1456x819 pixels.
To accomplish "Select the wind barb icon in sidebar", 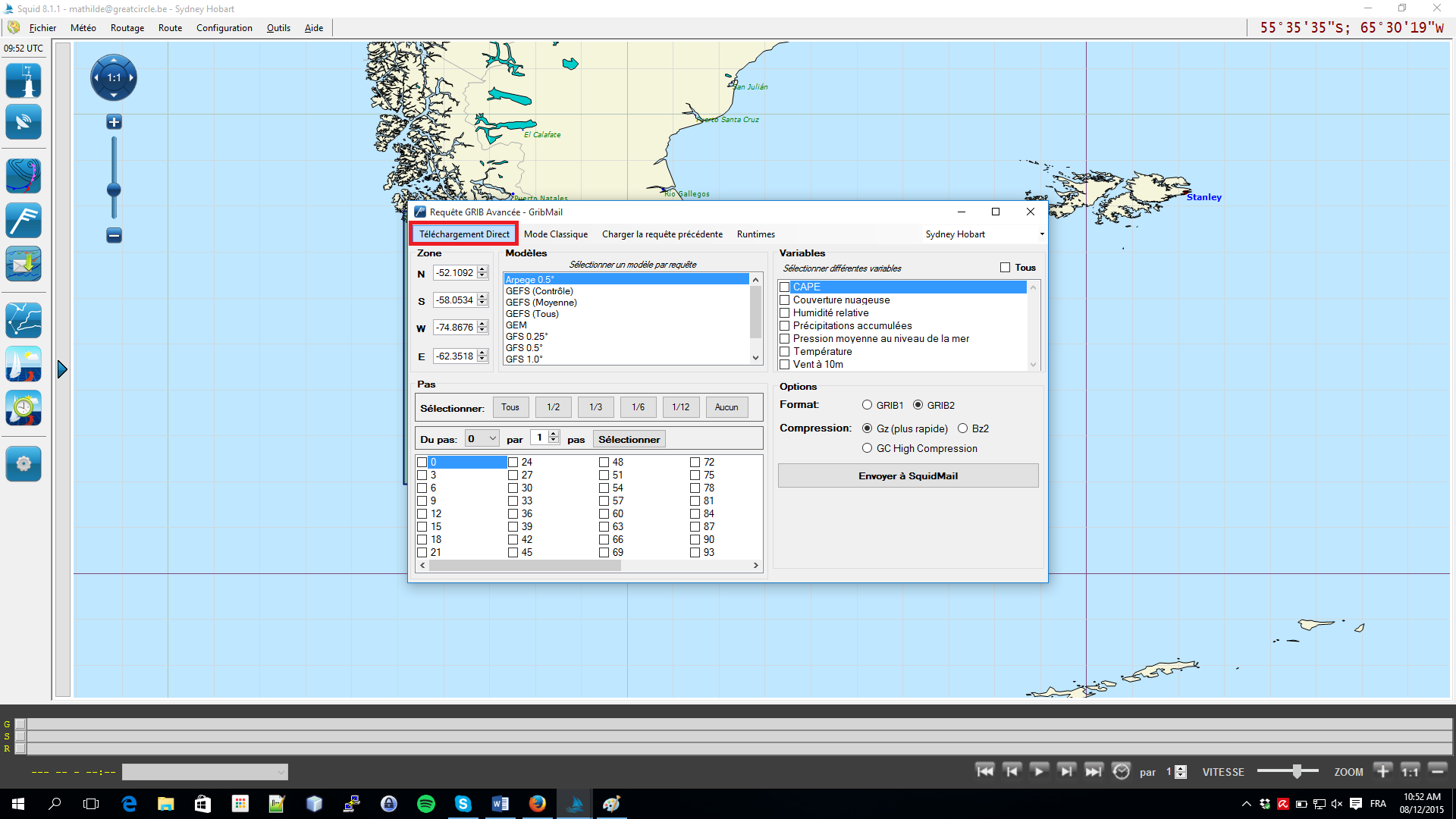I will click(x=24, y=221).
